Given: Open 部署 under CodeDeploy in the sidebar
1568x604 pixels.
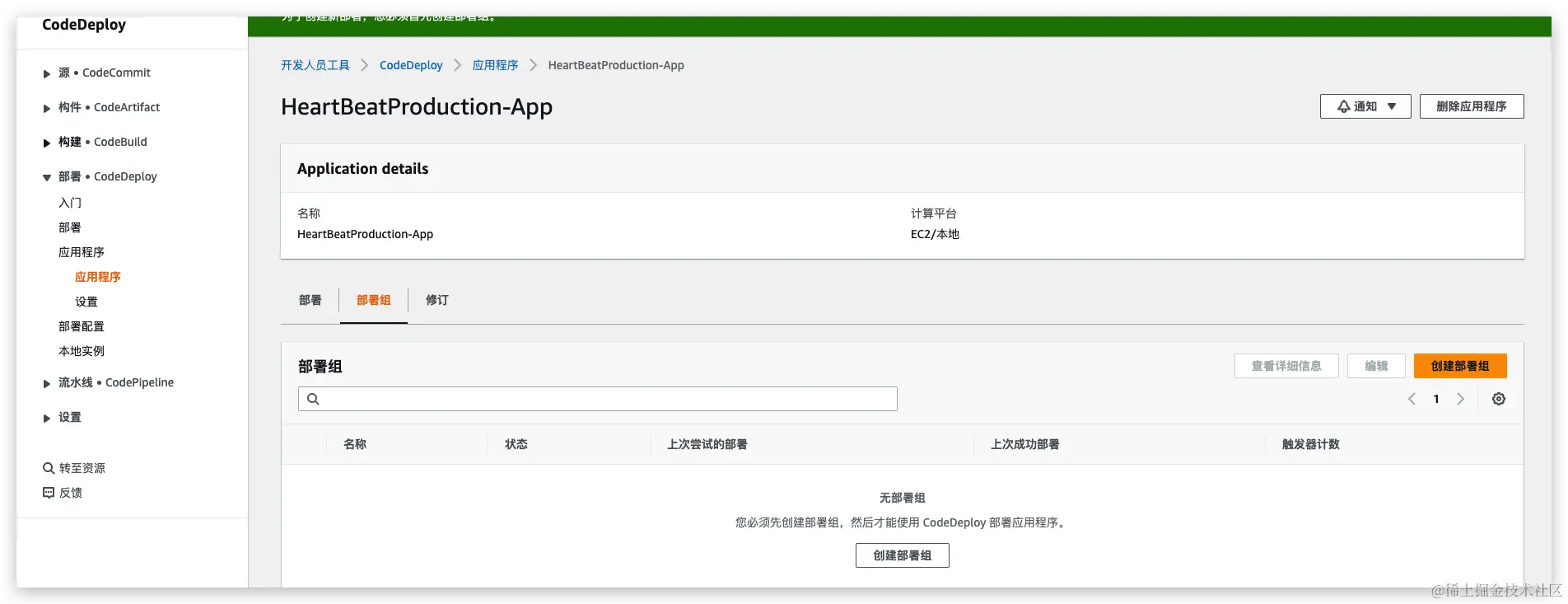Looking at the screenshot, I should (x=70, y=227).
